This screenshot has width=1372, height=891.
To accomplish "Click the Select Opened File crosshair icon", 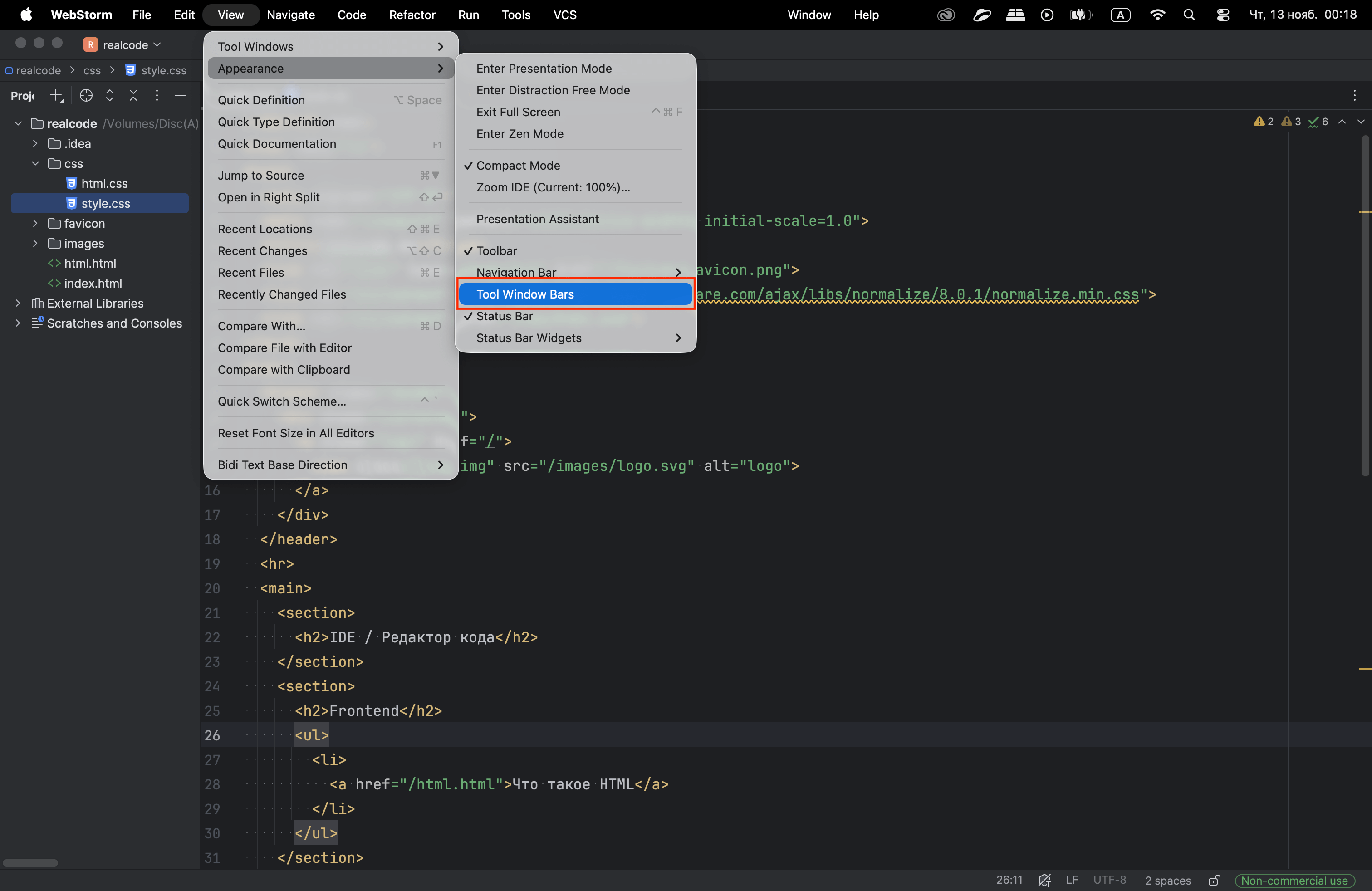I will 86,96.
